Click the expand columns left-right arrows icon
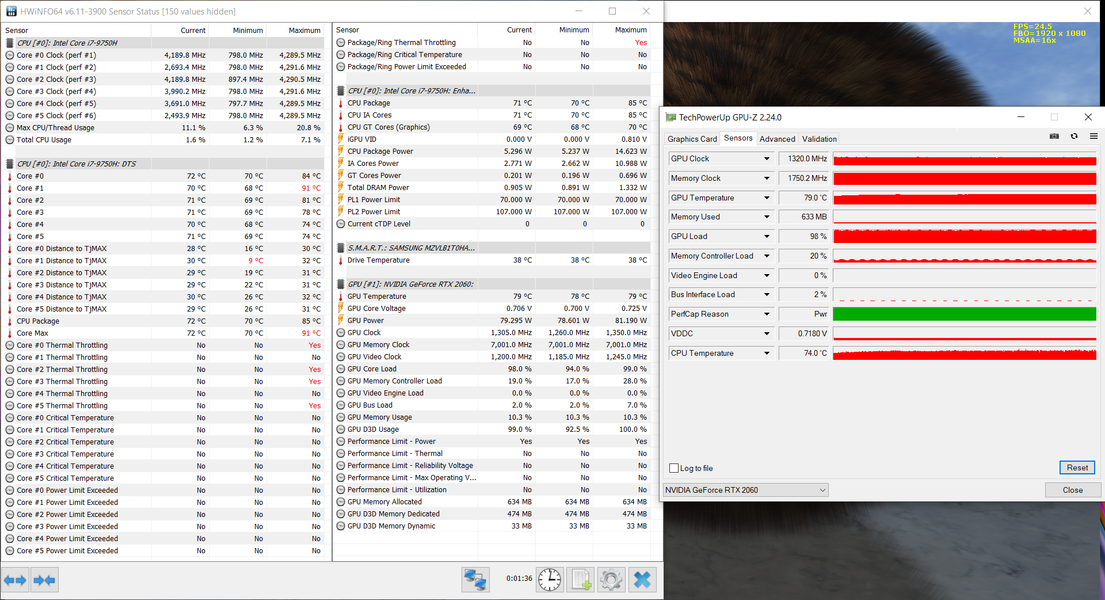 tap(15, 580)
